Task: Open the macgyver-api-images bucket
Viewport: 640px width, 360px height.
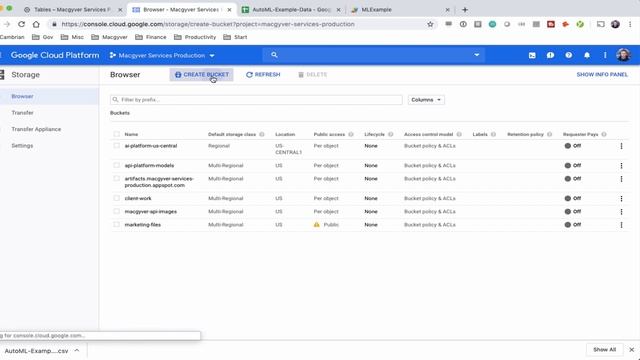Action: click(x=151, y=211)
